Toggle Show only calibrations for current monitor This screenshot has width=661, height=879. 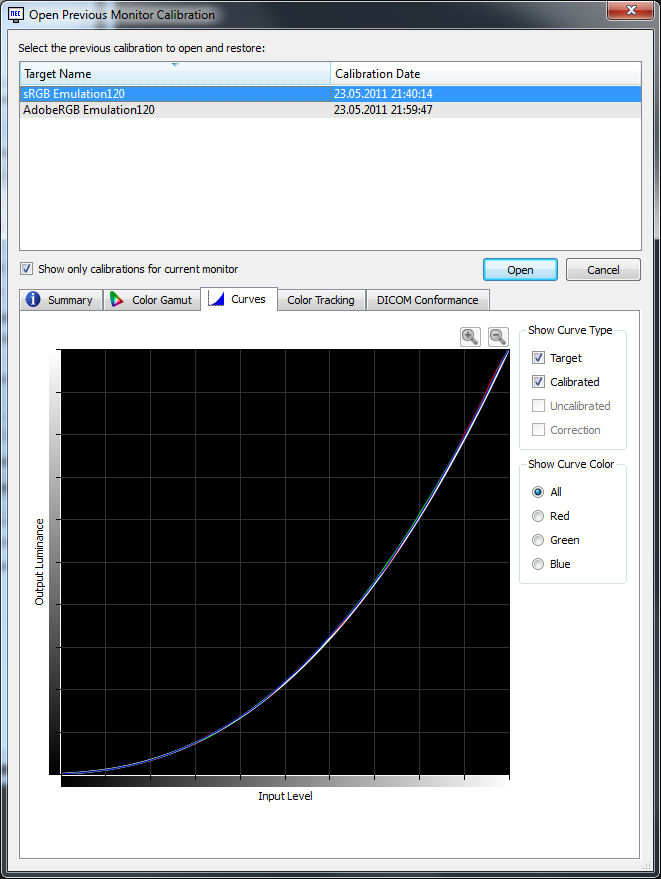pyautogui.click(x=27, y=269)
